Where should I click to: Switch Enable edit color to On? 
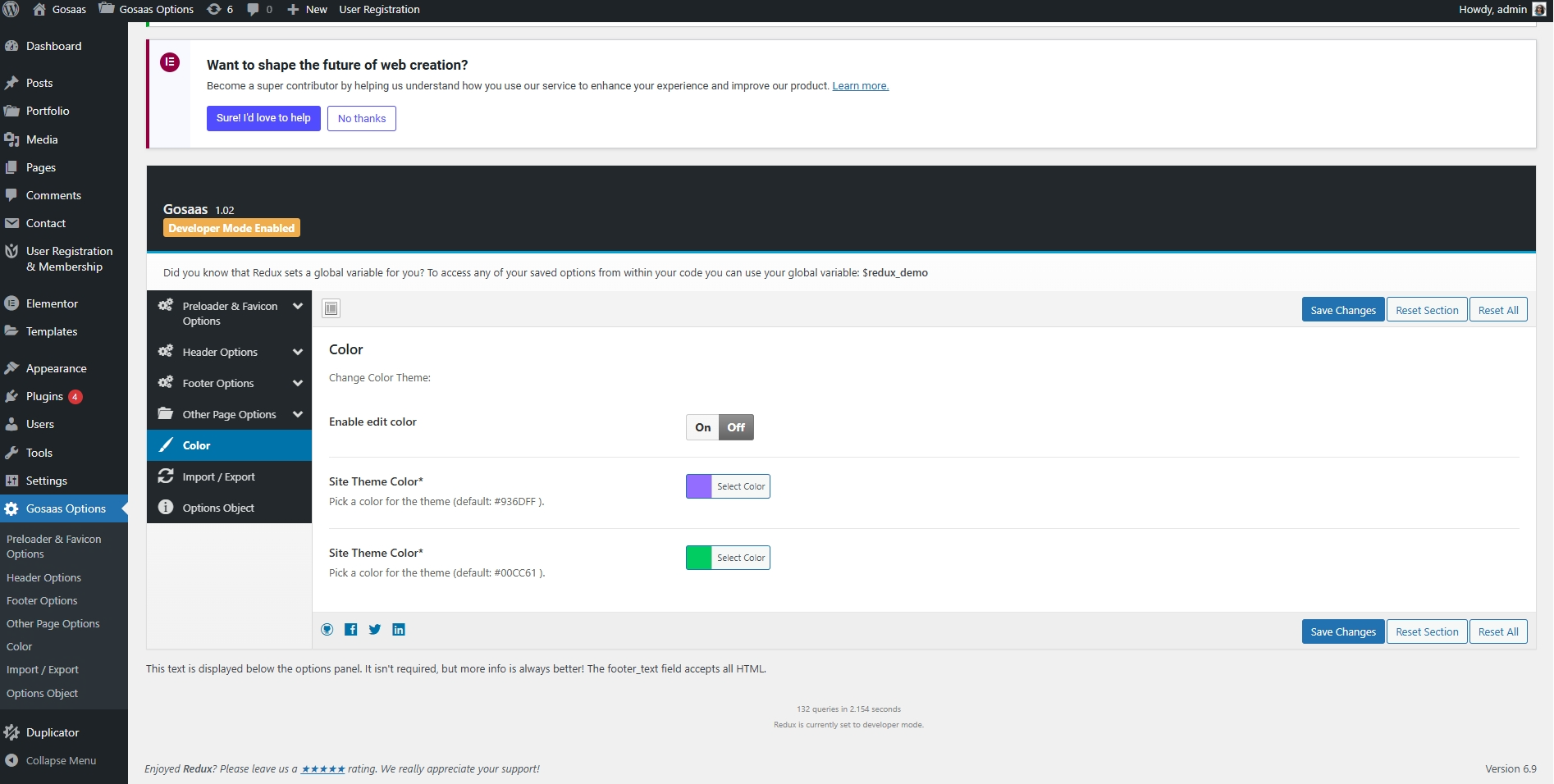(702, 427)
